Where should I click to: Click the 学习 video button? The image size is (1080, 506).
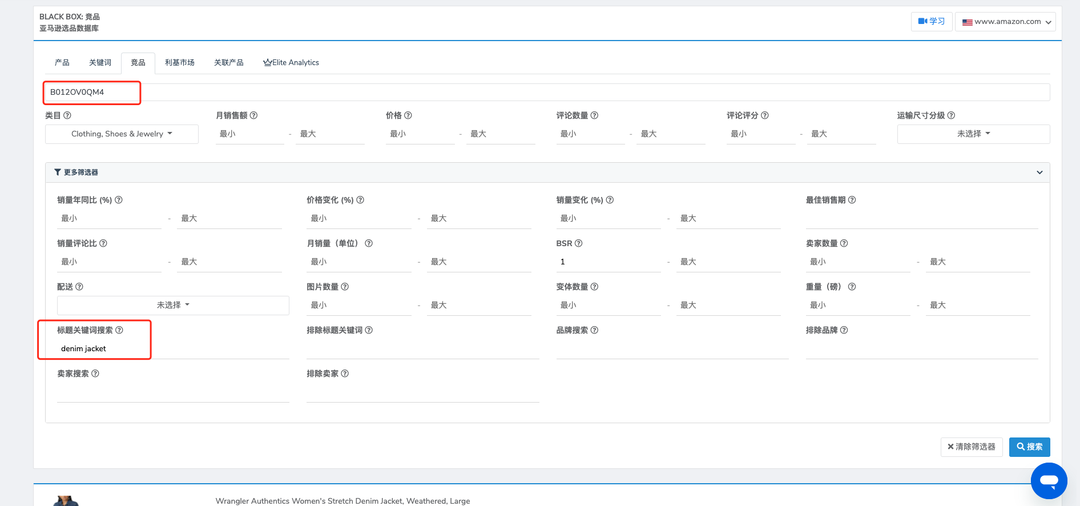(x=931, y=21)
